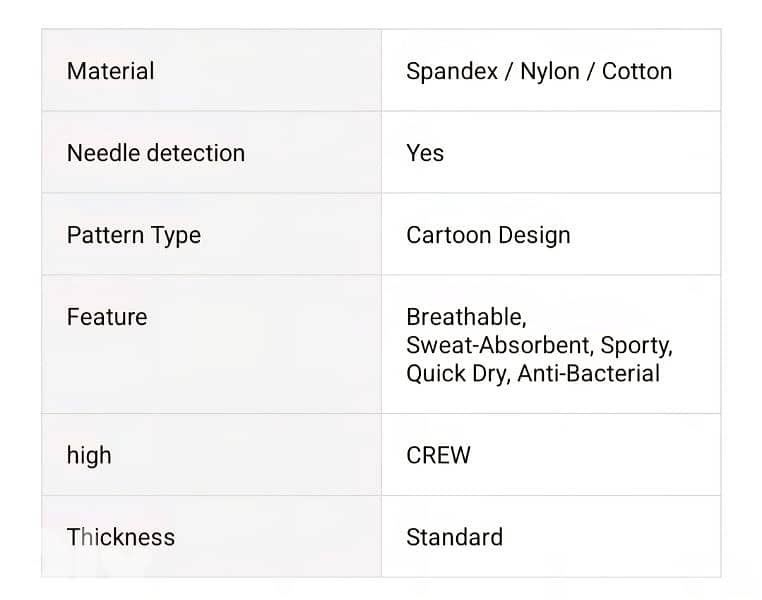Viewport: 762px width, 600px height.
Task: Click the Needle detection label
Action: [x=155, y=153]
